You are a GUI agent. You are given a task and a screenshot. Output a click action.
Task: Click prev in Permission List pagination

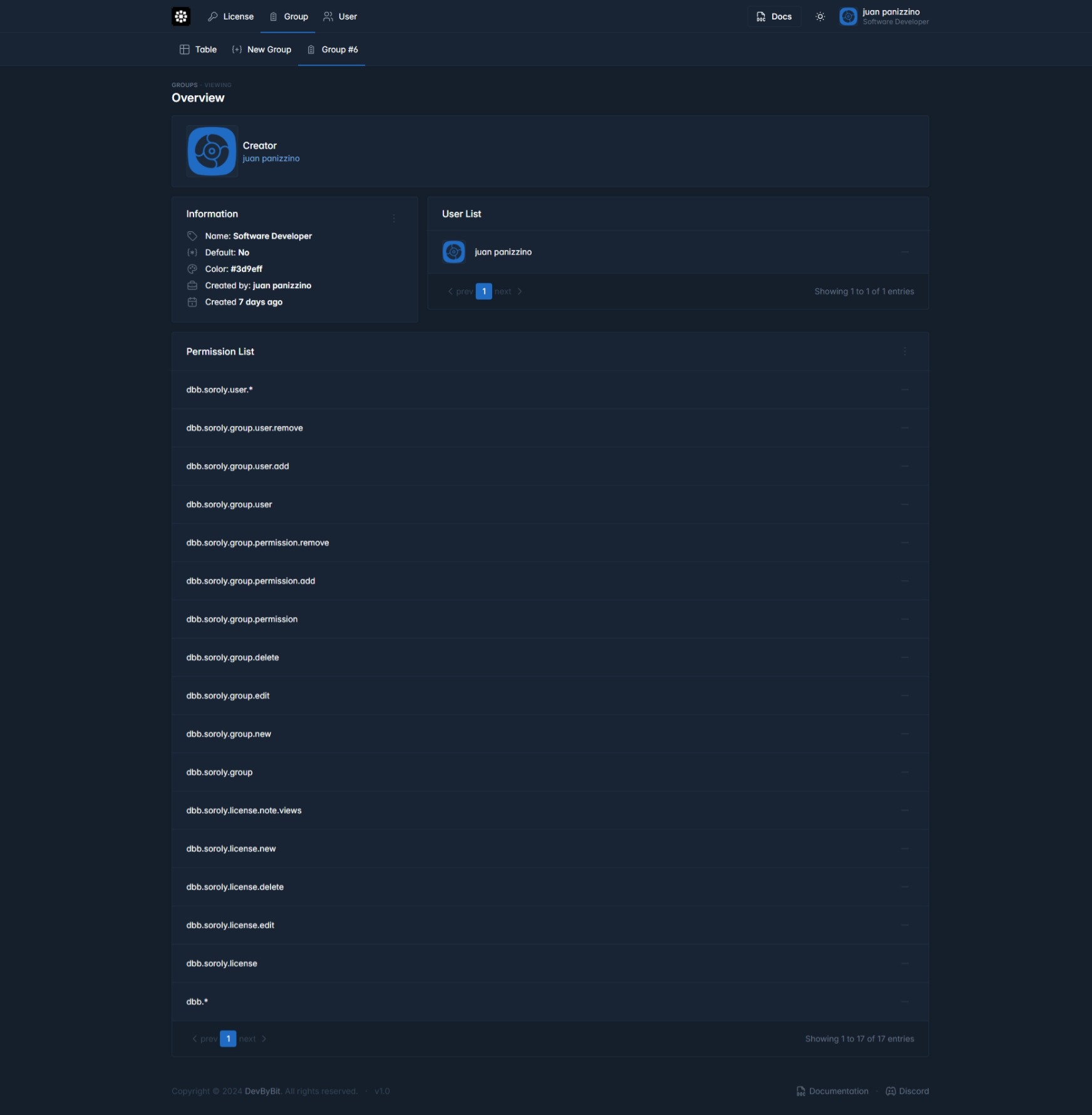coord(205,1039)
